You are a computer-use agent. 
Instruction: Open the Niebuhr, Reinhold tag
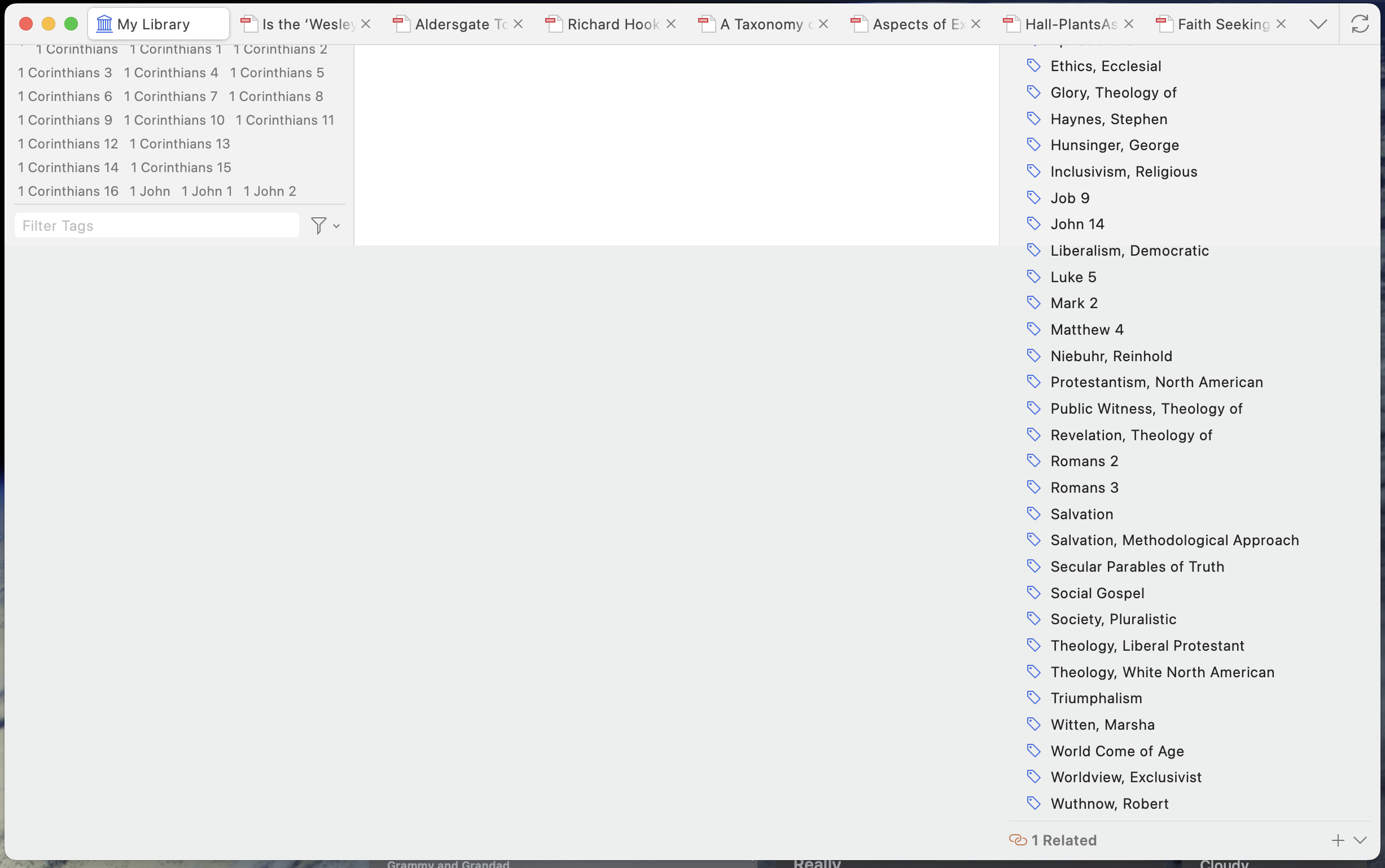(1111, 356)
